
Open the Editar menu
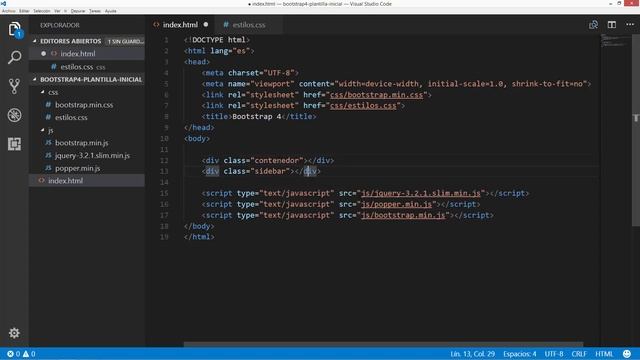(x=24, y=11)
